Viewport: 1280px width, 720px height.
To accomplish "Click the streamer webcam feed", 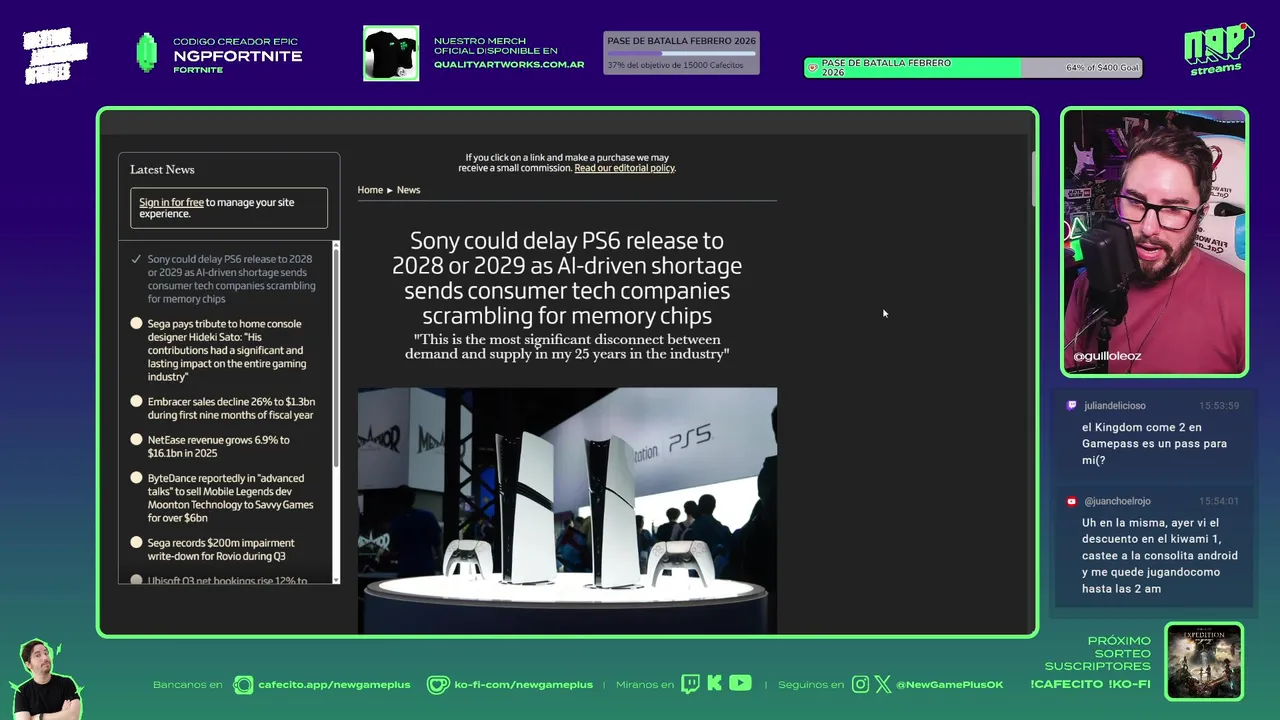I will click(x=1154, y=242).
